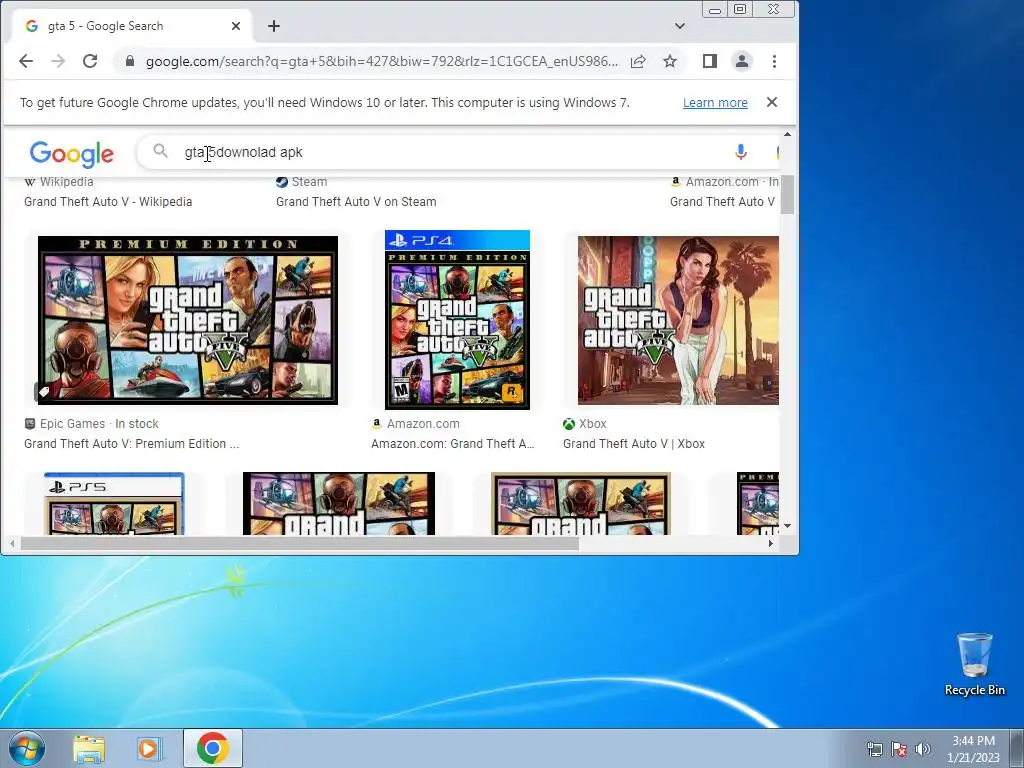Open the Epic Games Premium Edition image
1024x768 pixels.
point(188,321)
